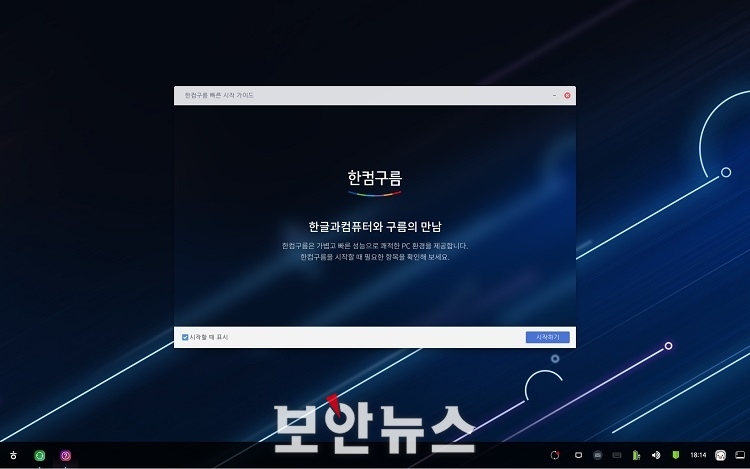Image resolution: width=750 pixels, height=469 pixels.
Task: Click the green shield security tray icon
Action: (676, 455)
